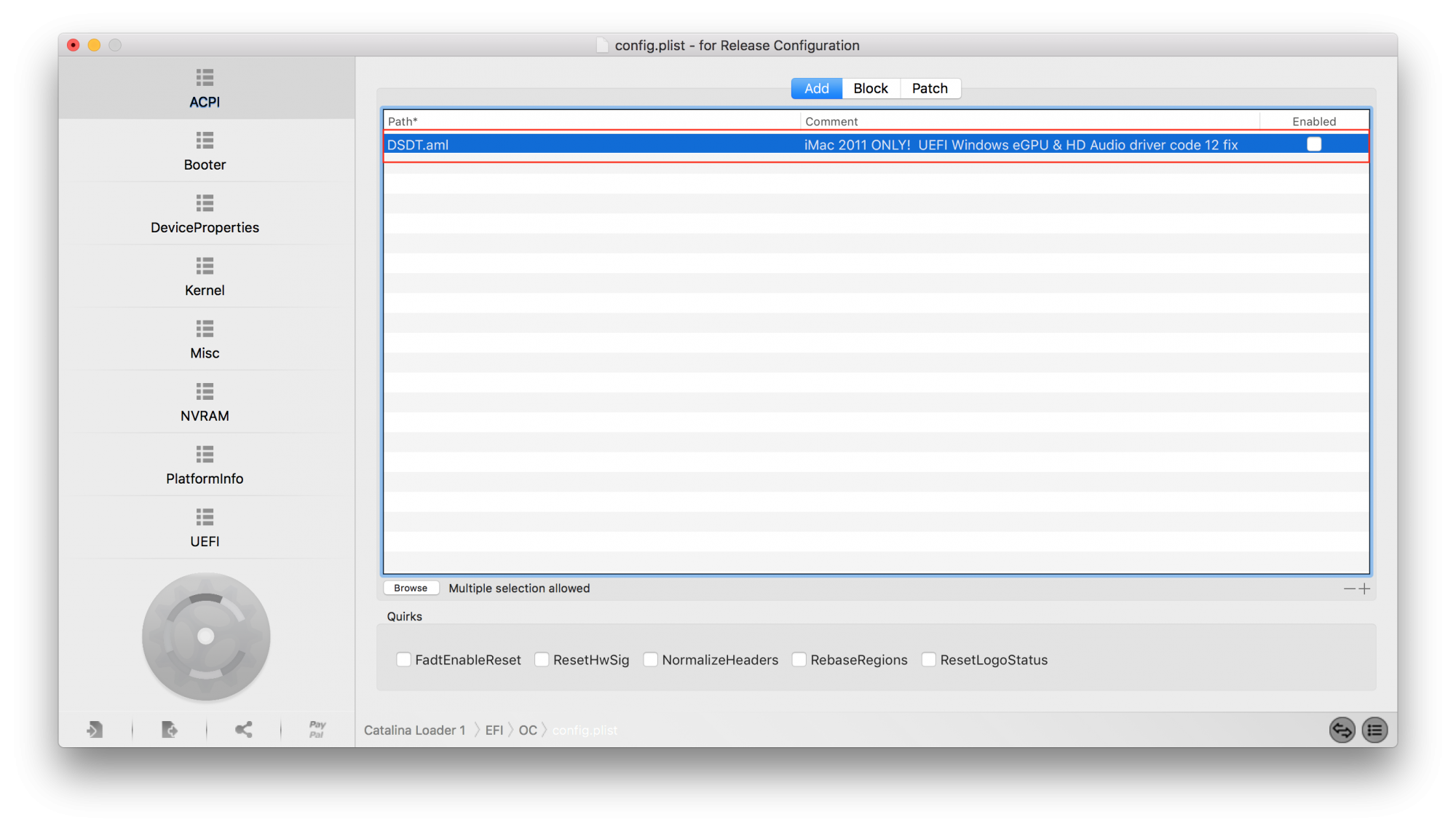Click the list view button at bottom right
This screenshot has width=1456, height=831.
1374,730
